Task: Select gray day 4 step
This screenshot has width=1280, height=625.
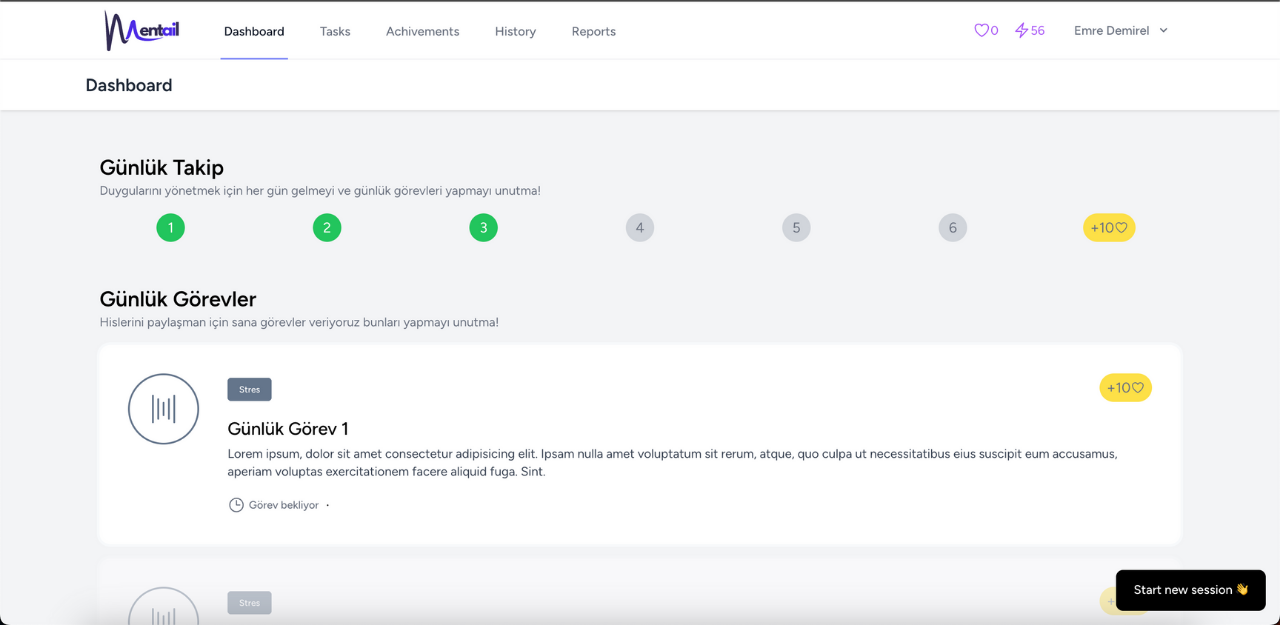Action: [x=640, y=228]
